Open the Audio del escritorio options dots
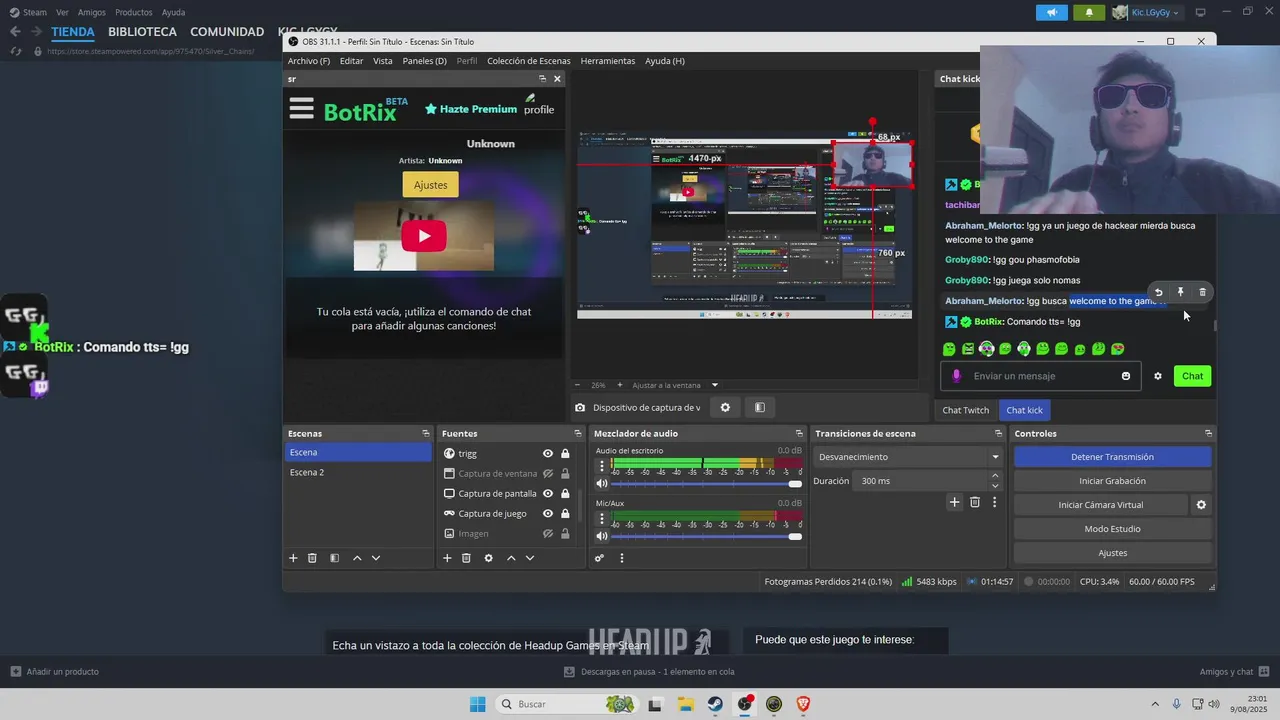The height and width of the screenshot is (720, 1280). click(x=601, y=465)
